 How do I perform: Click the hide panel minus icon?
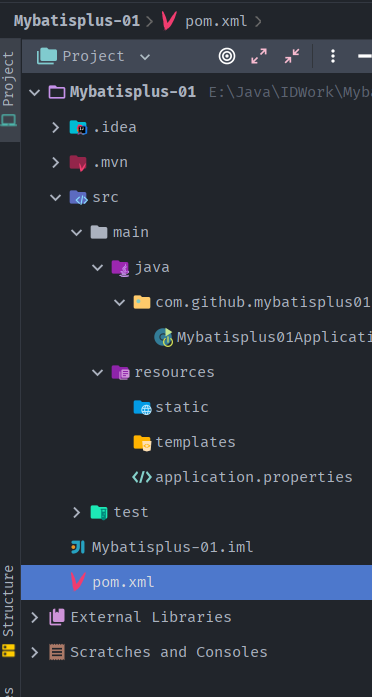pos(365,56)
